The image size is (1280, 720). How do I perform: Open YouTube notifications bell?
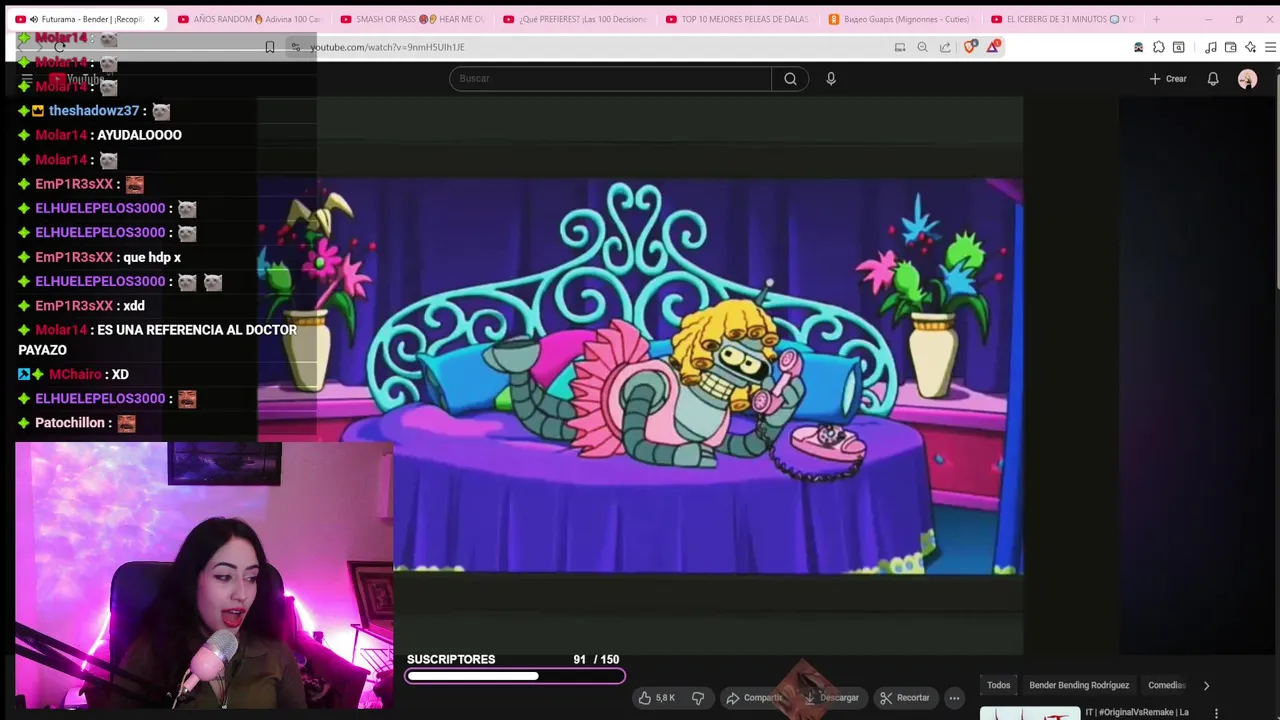click(x=1213, y=79)
